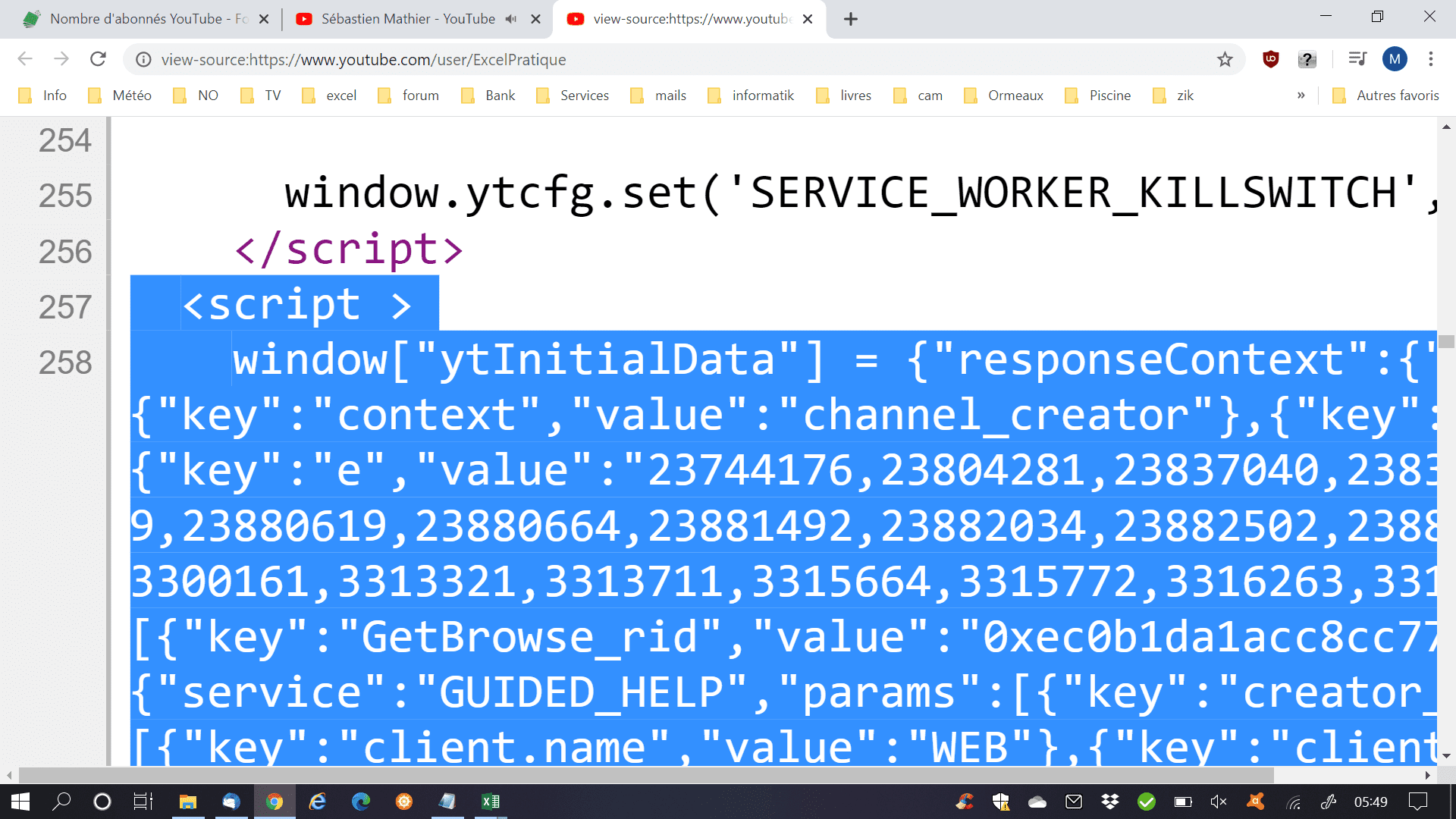The width and height of the screenshot is (1456, 819).
Task: Open Chrome profile avatar M
Action: tap(1395, 59)
